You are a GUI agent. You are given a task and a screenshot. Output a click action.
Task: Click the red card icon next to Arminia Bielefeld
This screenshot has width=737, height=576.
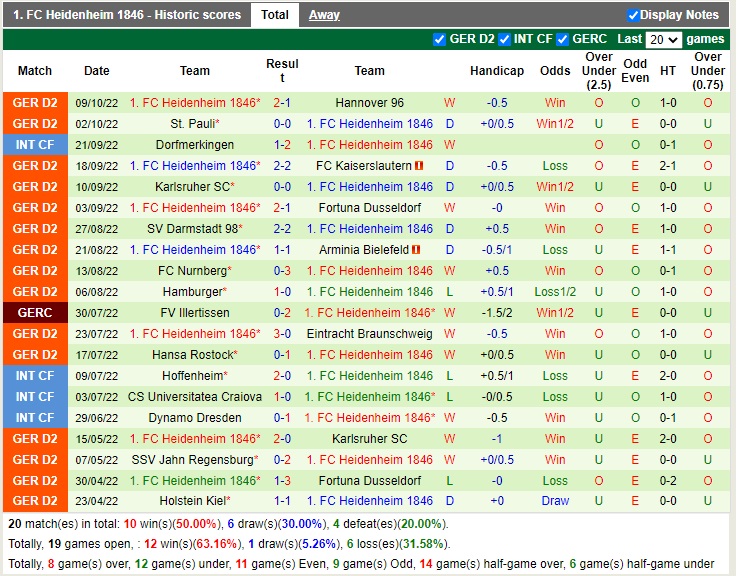click(416, 250)
